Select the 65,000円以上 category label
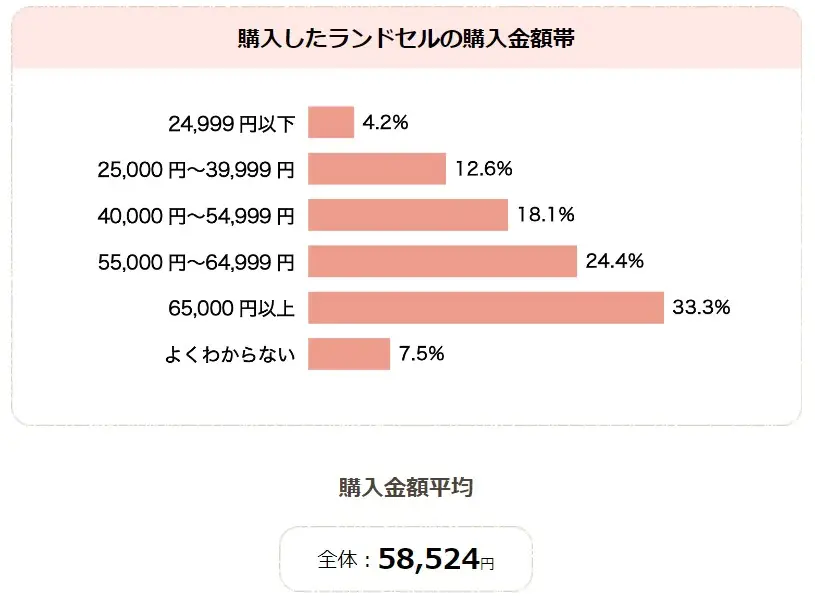Viewport: 815px width, 602px height. coord(232,309)
